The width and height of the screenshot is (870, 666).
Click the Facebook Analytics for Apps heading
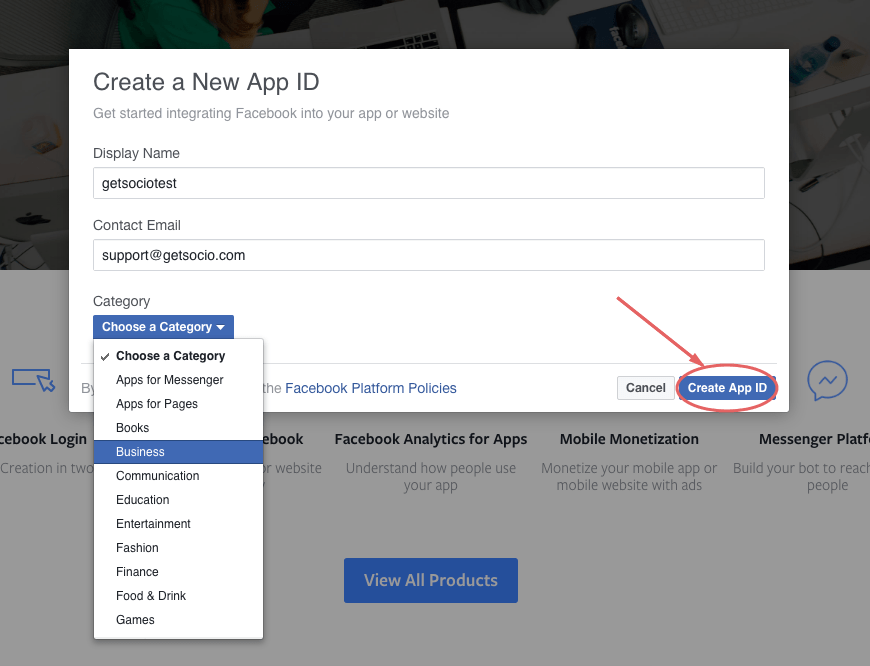431,439
